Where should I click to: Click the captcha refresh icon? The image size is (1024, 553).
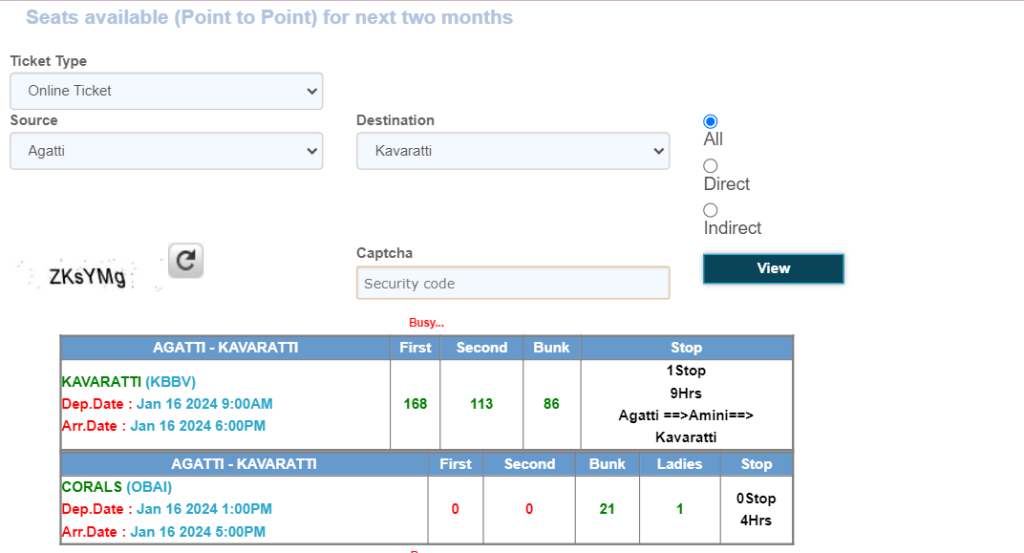point(185,260)
